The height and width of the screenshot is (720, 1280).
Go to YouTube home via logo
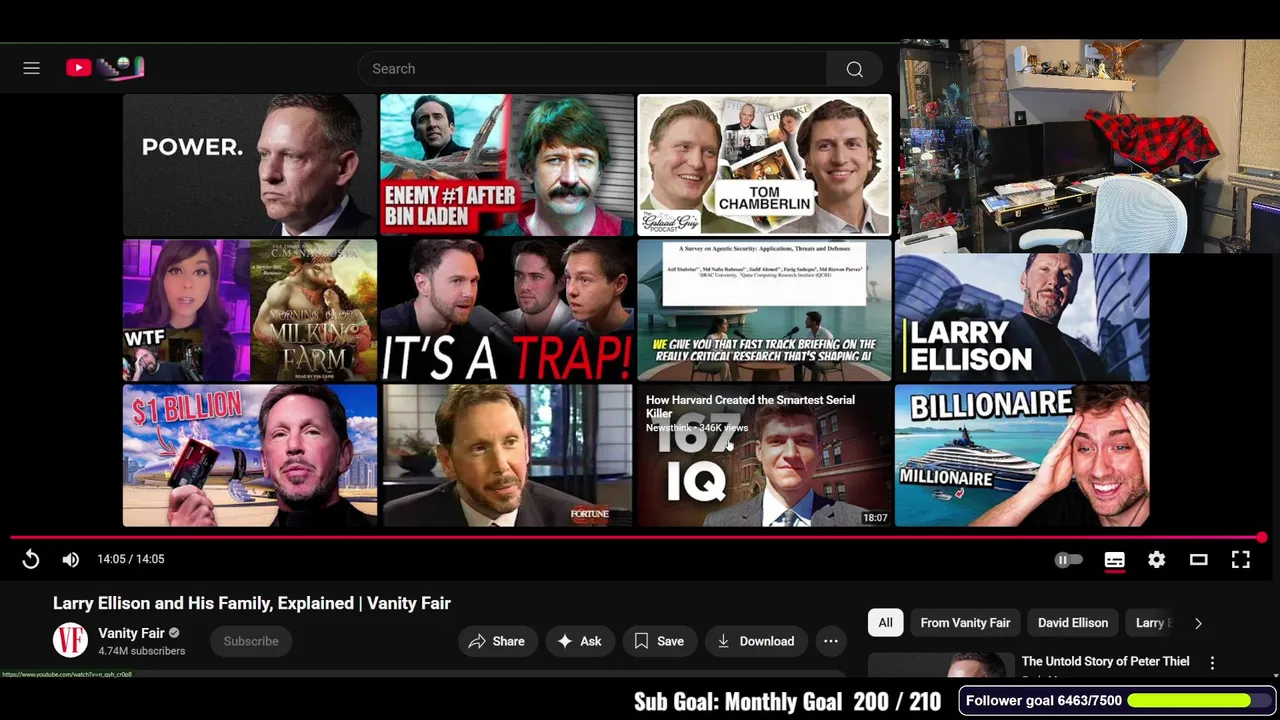(105, 68)
